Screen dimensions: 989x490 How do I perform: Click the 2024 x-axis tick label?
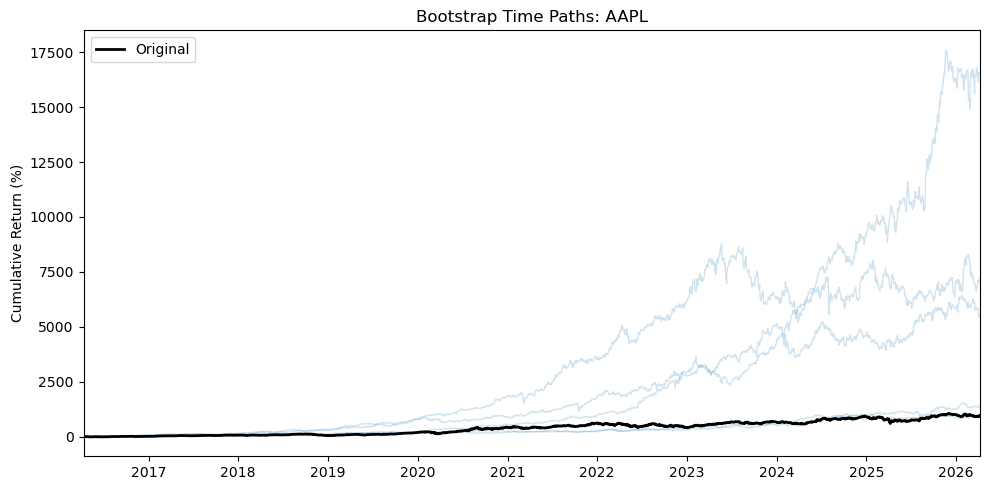776,470
